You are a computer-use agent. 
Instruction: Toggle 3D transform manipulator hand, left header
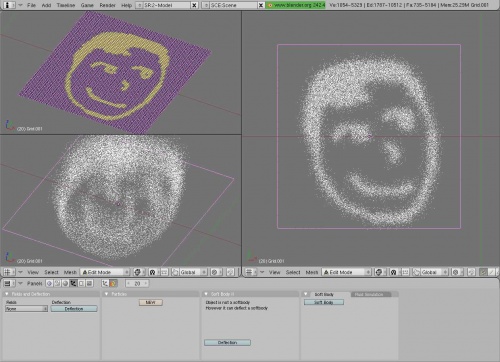click(x=175, y=272)
